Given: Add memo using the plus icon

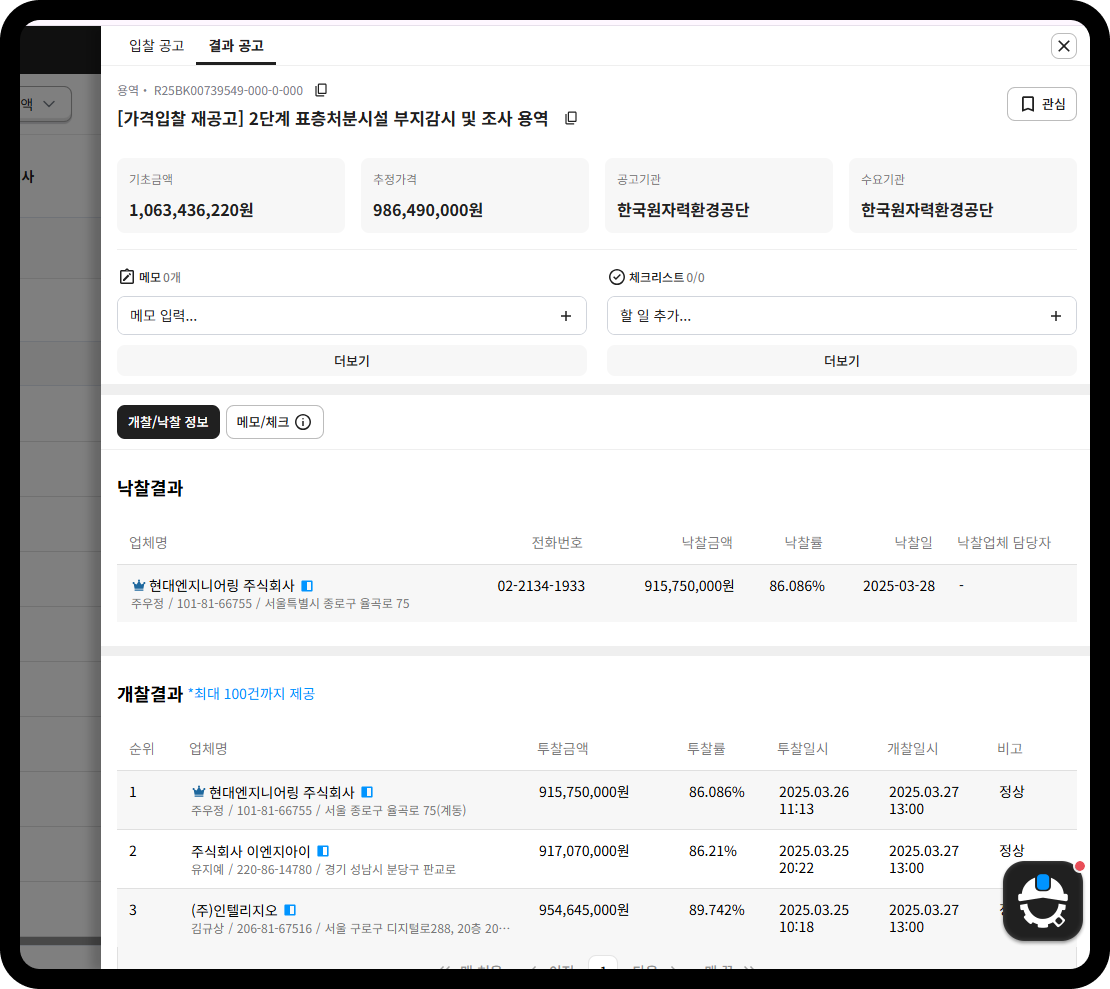Looking at the screenshot, I should pos(566,316).
